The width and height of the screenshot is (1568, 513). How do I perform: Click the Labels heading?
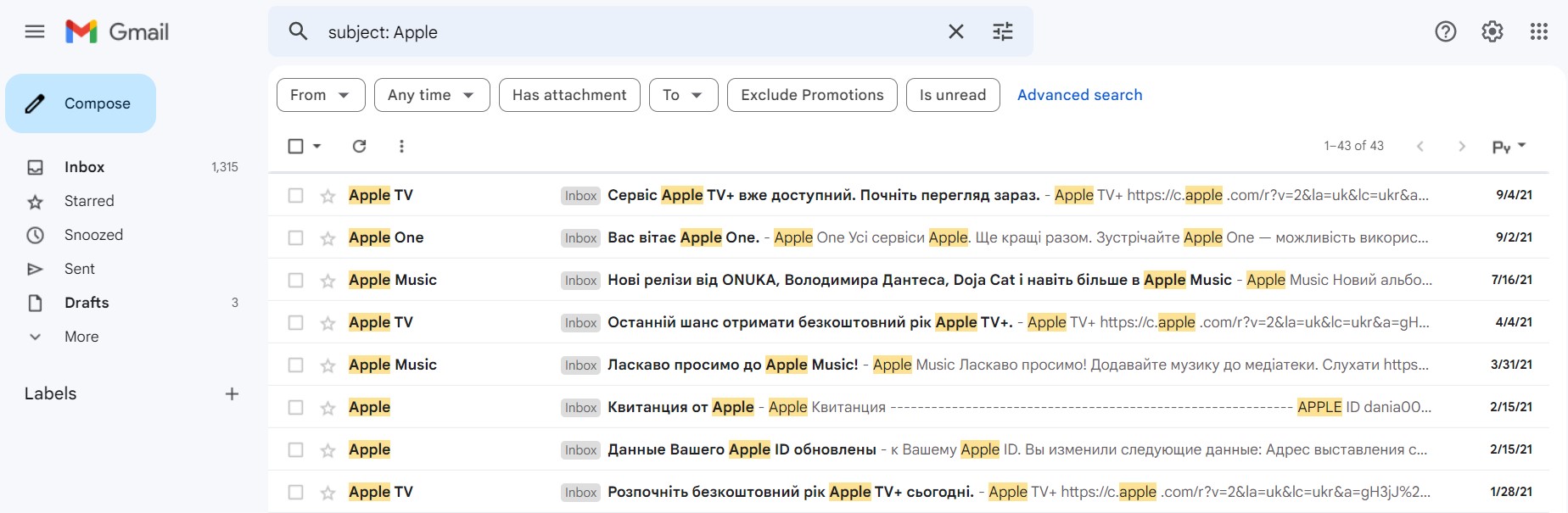(x=50, y=393)
